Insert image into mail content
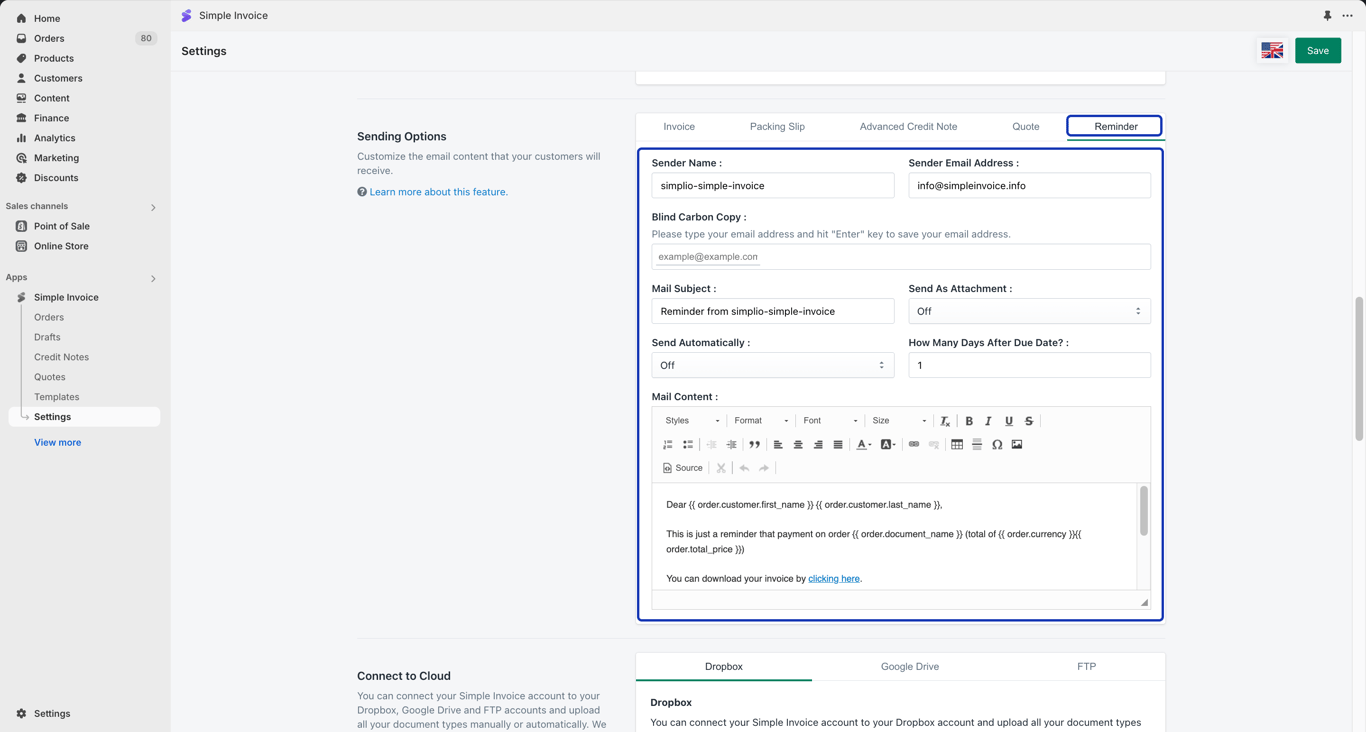 click(1017, 444)
